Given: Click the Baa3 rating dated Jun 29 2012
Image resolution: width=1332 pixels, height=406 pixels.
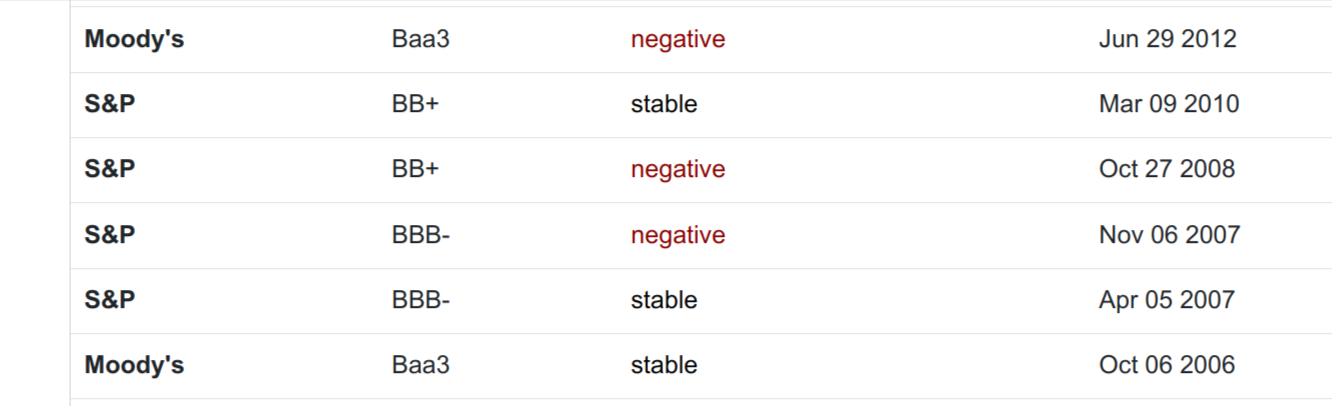Looking at the screenshot, I should (x=420, y=39).
